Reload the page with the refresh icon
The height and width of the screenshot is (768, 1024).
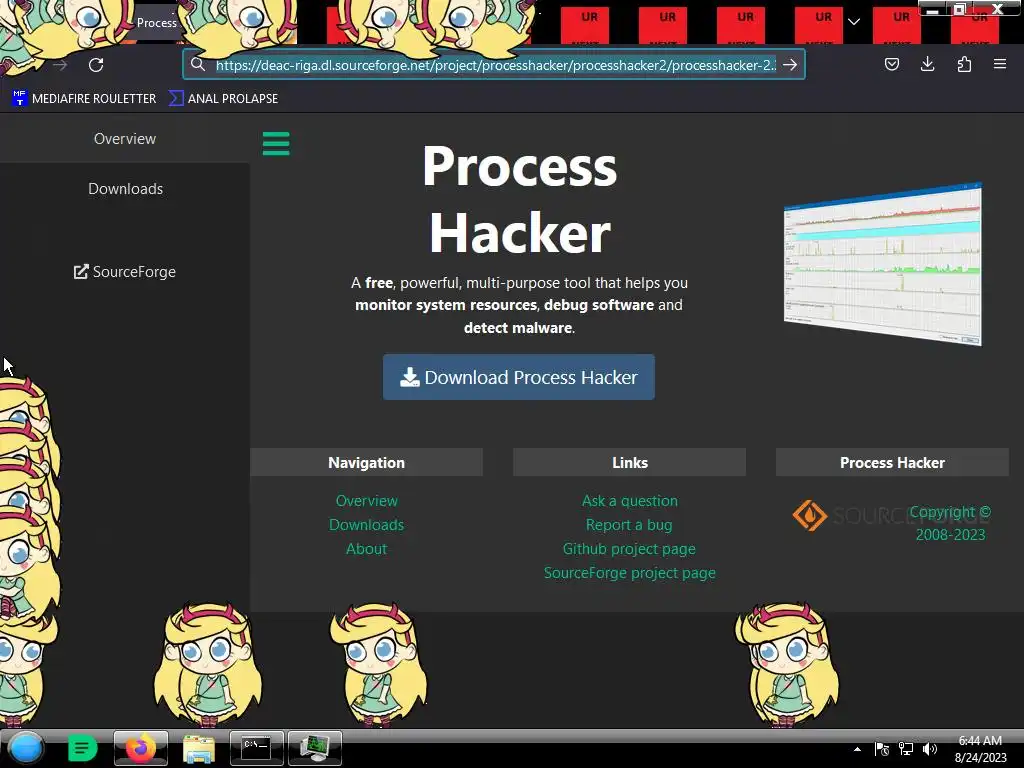point(96,65)
